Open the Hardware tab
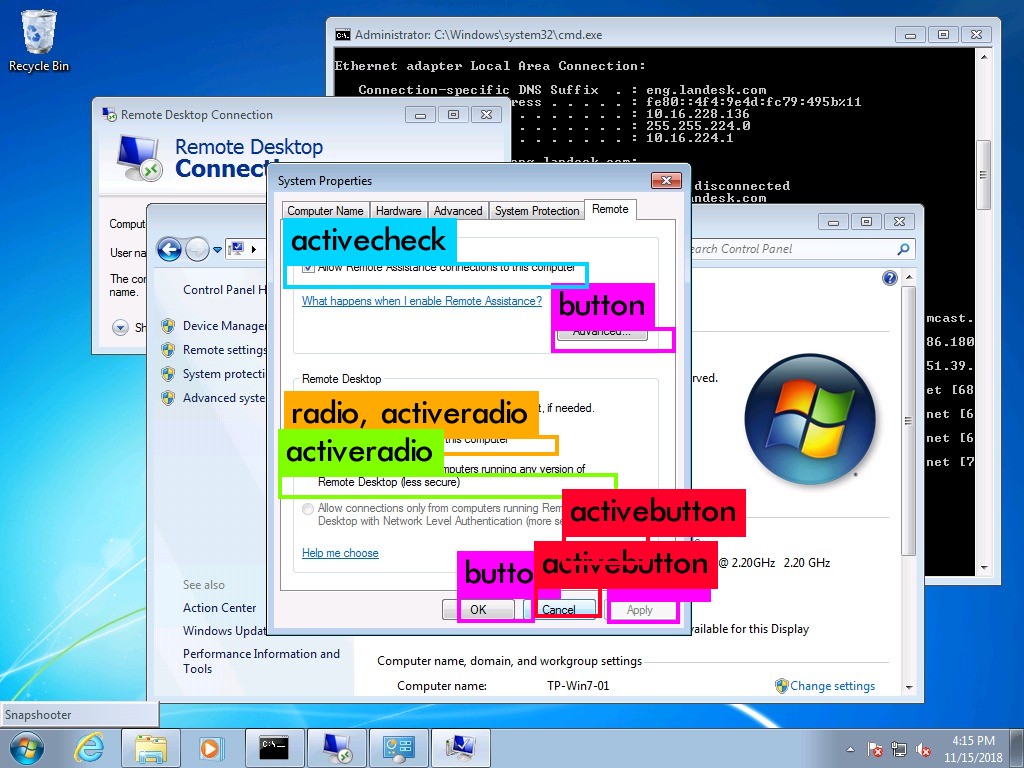The width and height of the screenshot is (1024, 768). 398,211
